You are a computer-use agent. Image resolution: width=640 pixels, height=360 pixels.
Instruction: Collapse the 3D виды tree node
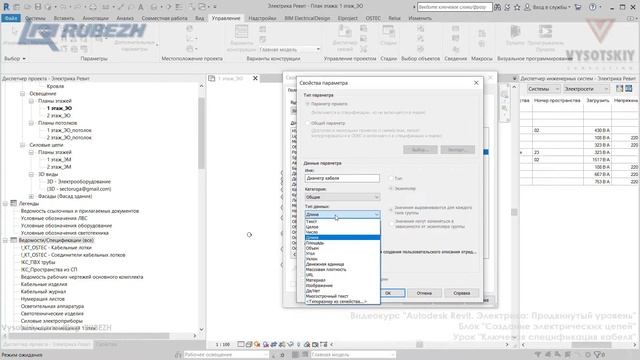click(31, 174)
